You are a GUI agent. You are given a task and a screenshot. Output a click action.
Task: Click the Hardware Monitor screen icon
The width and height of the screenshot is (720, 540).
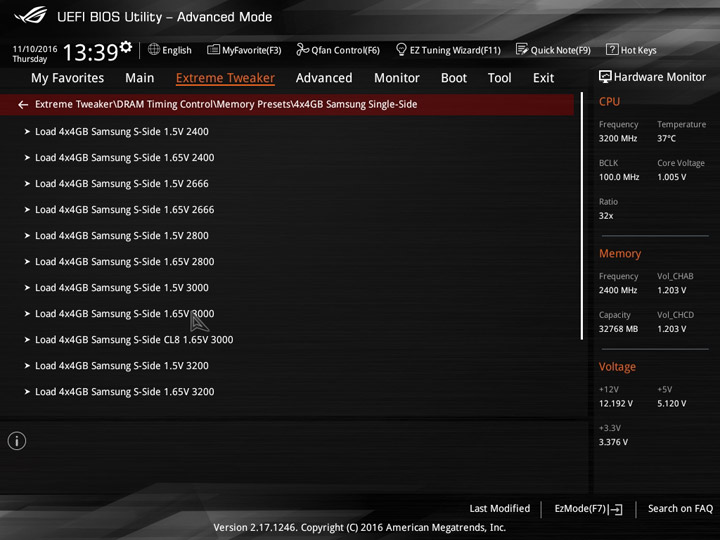(605, 77)
